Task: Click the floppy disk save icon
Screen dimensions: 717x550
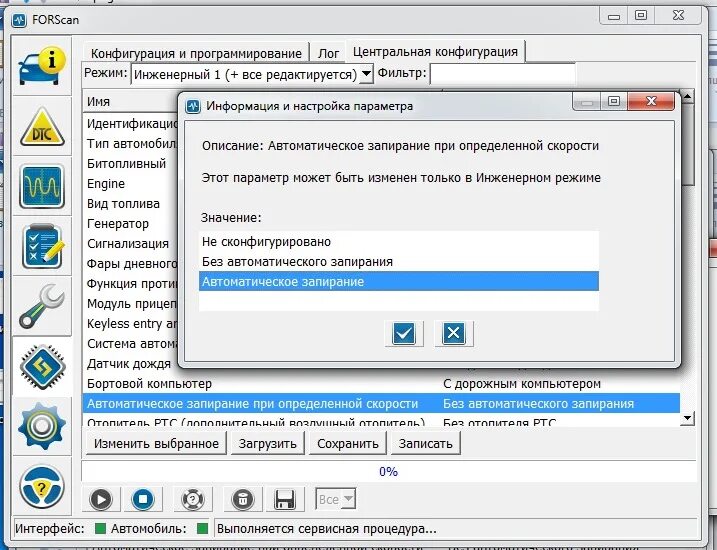Action: click(284, 499)
